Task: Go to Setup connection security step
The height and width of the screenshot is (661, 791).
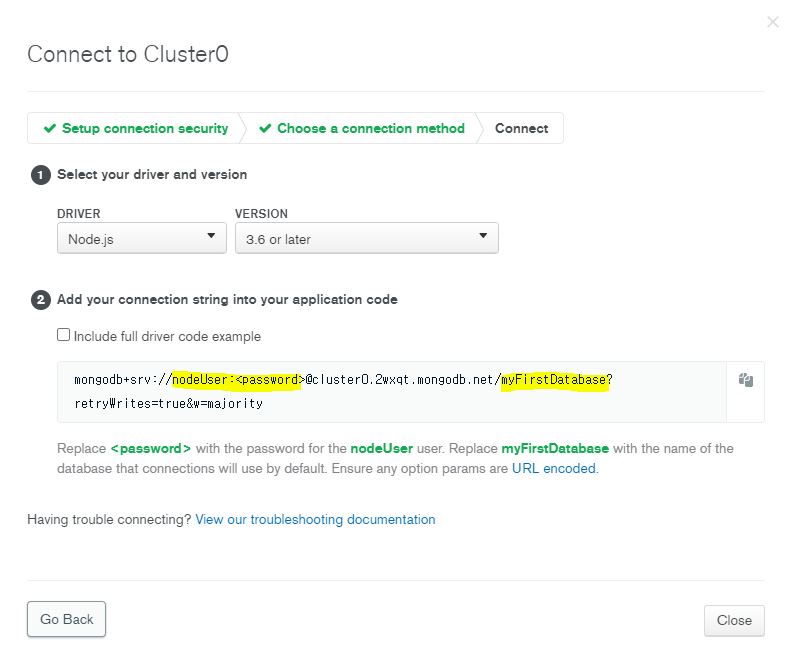Action: 136,128
